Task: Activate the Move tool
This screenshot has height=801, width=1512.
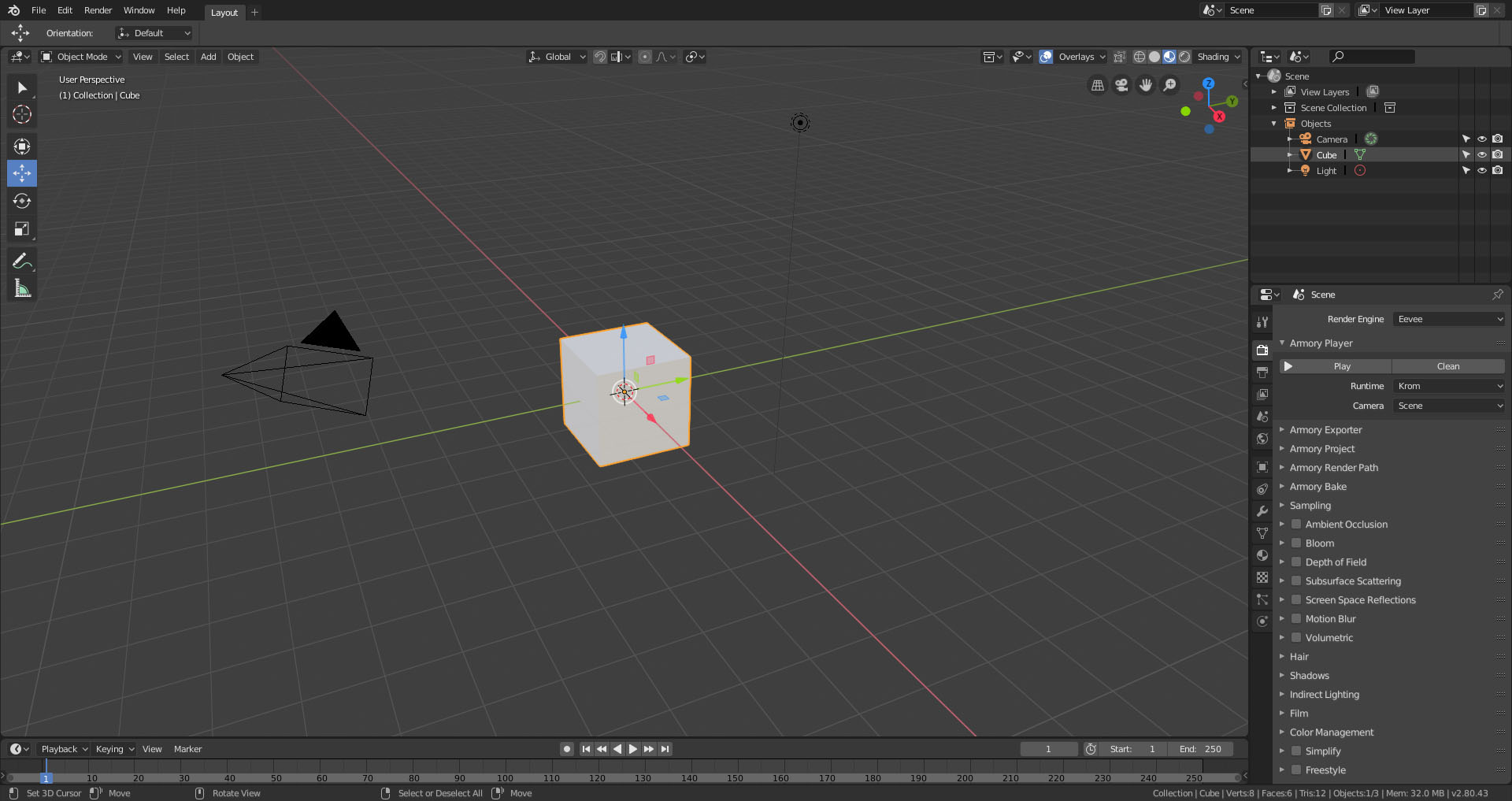Action: (x=22, y=173)
